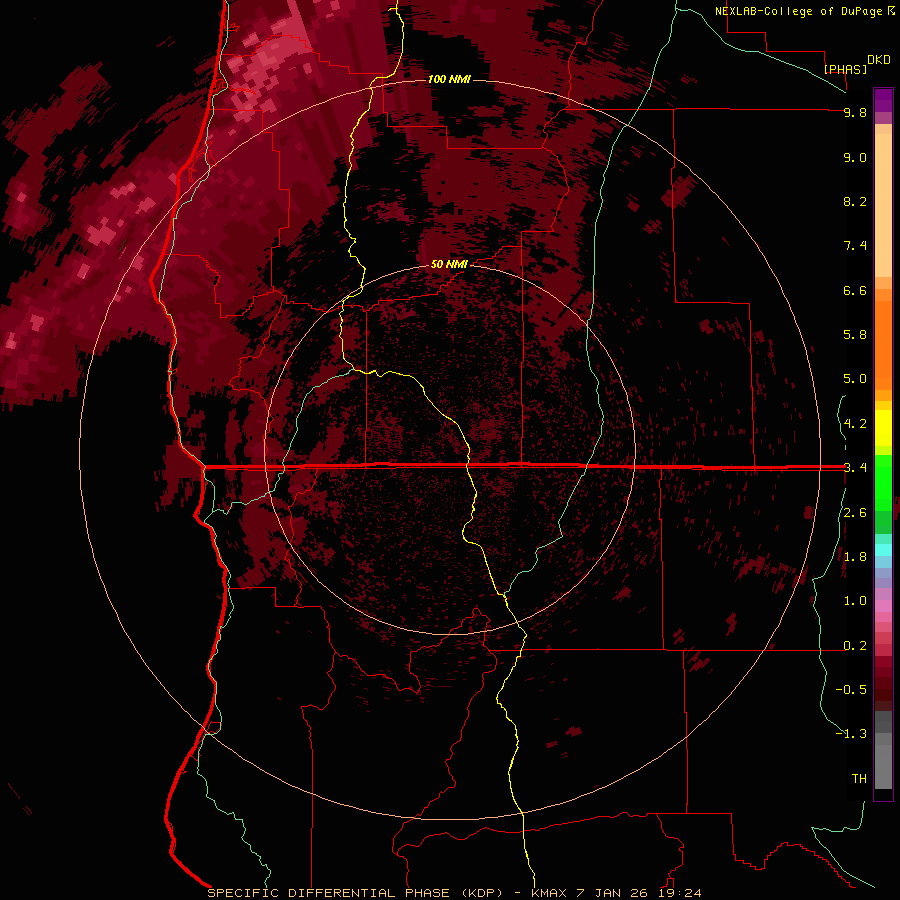Viewport: 900px width, 900px height.
Task: Click the -0.5 value on the scale
Action: 851,690
